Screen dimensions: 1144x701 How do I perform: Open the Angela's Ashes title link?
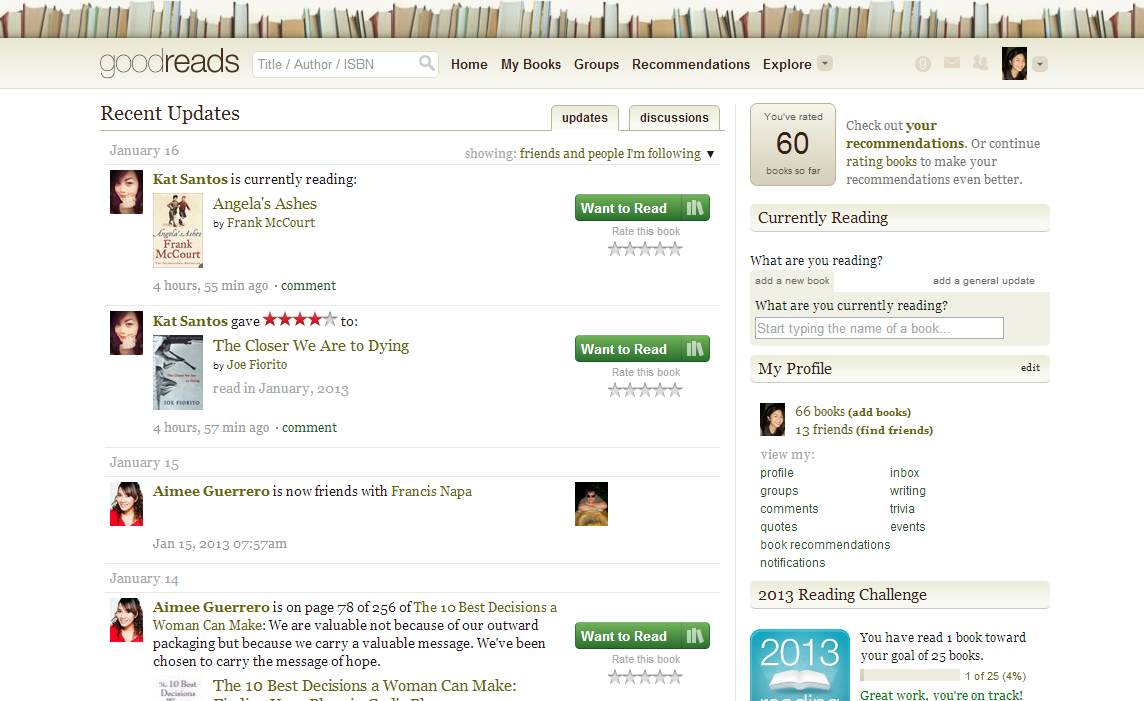(265, 204)
